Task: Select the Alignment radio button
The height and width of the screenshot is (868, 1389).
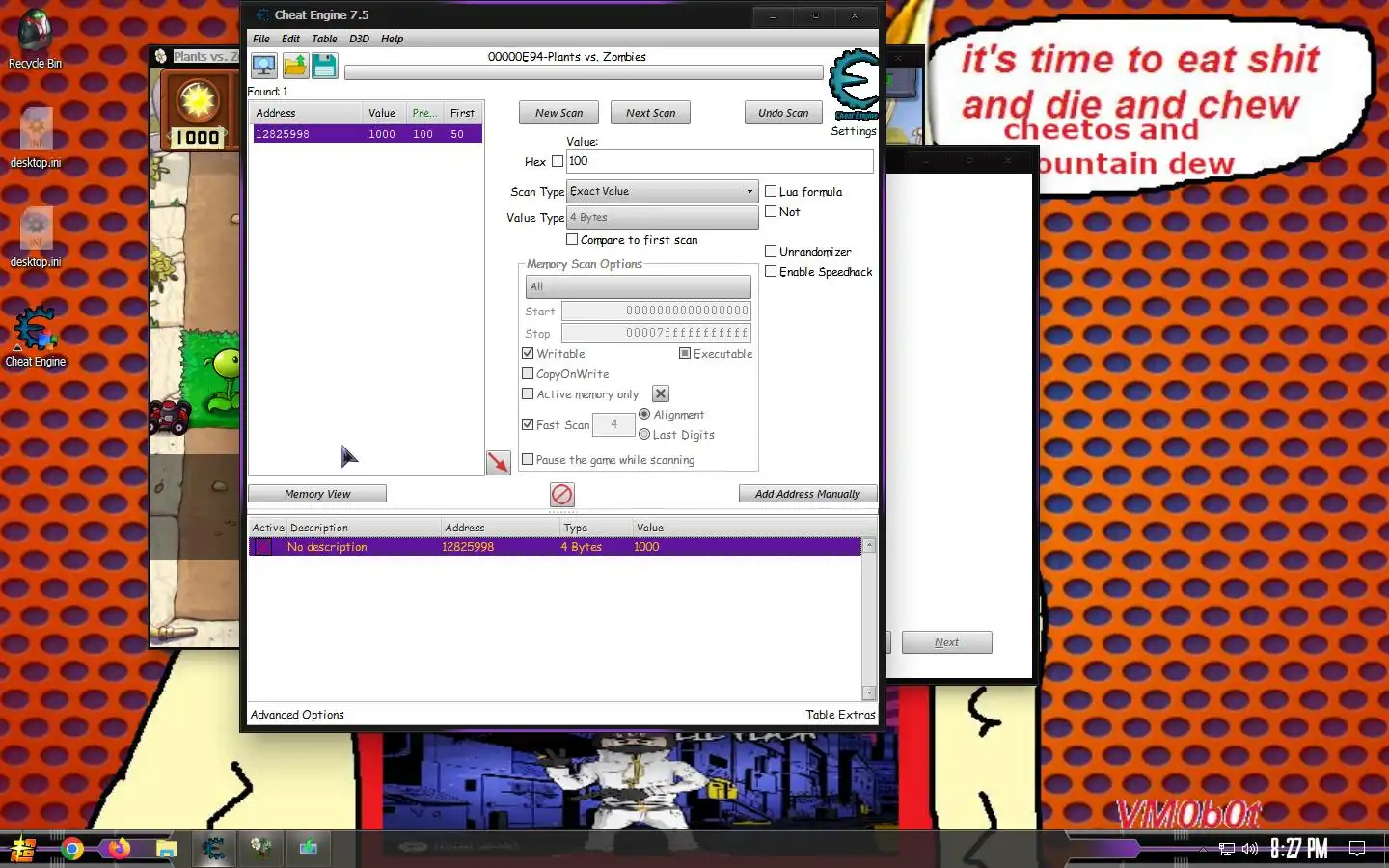Action: point(644,414)
